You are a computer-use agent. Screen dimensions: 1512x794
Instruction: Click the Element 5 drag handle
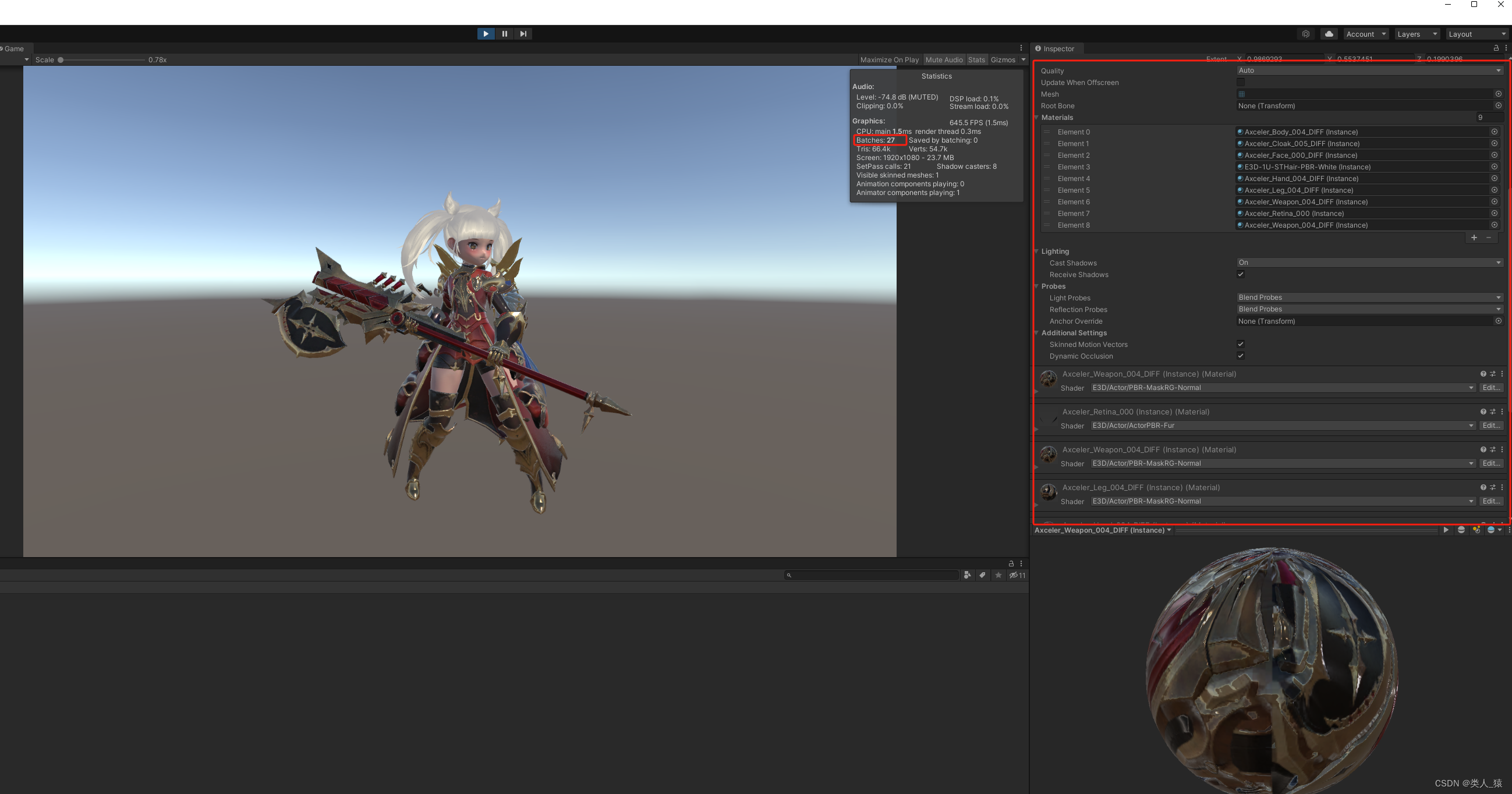(x=1047, y=190)
